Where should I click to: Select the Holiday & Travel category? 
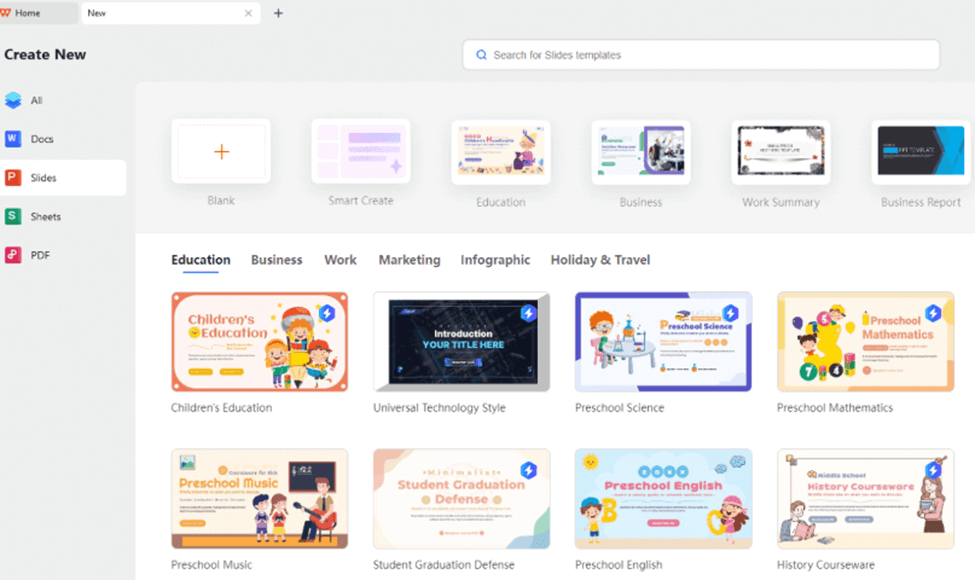coord(600,259)
